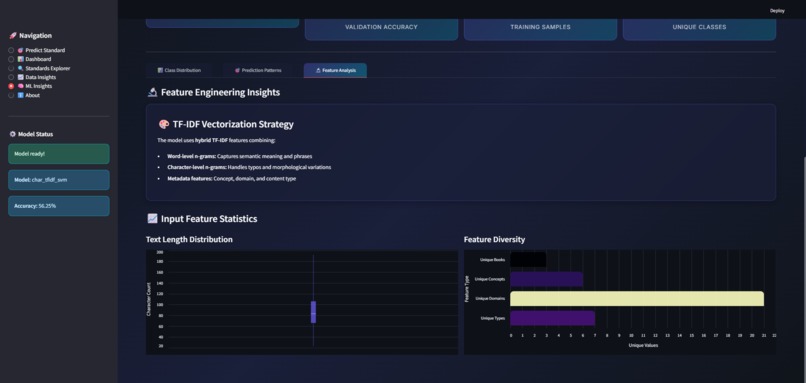This screenshot has width=806, height=383.
Task: Click the rocket icon beside Navigation
Action: pos(13,35)
